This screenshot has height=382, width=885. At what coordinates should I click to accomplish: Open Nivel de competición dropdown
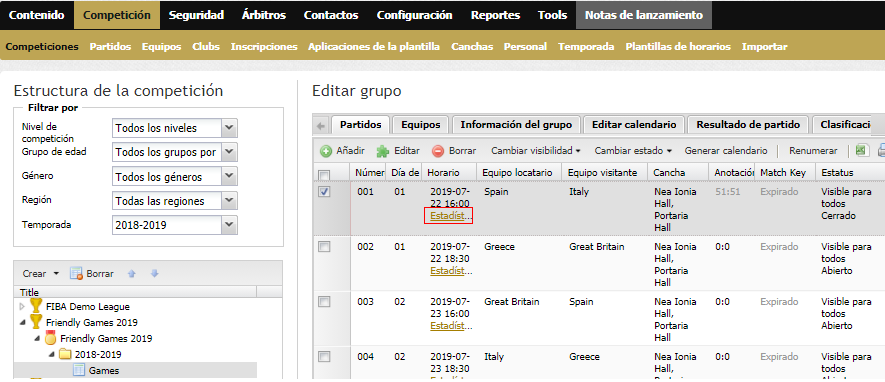tap(229, 128)
